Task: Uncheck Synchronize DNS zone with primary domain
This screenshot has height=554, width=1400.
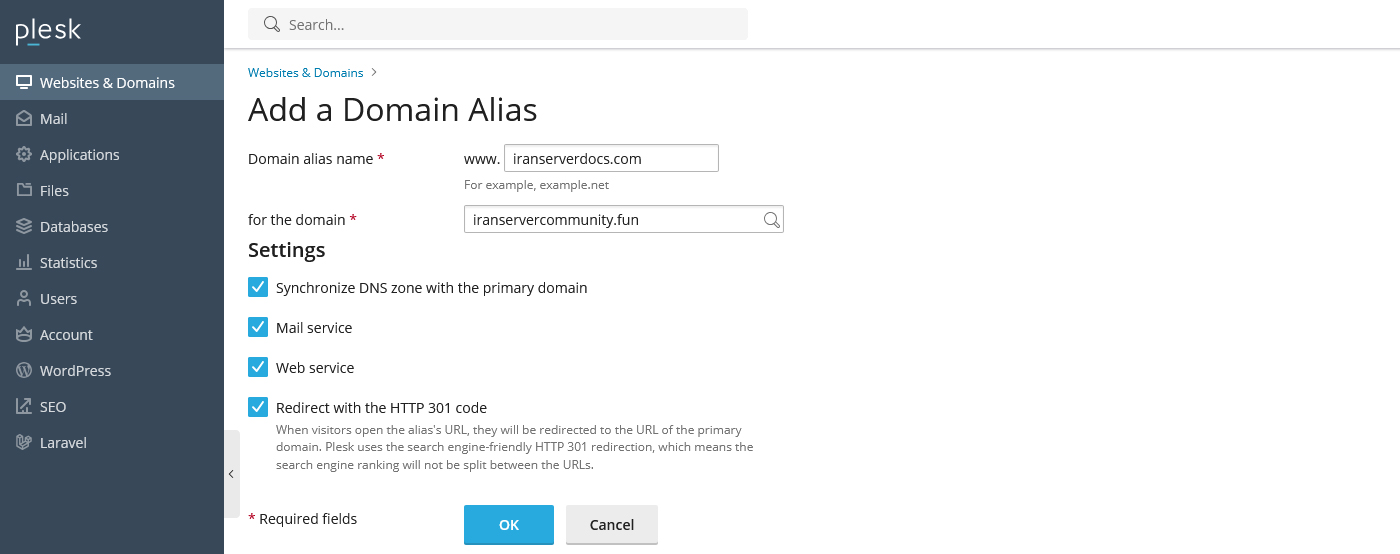Action: pos(258,288)
